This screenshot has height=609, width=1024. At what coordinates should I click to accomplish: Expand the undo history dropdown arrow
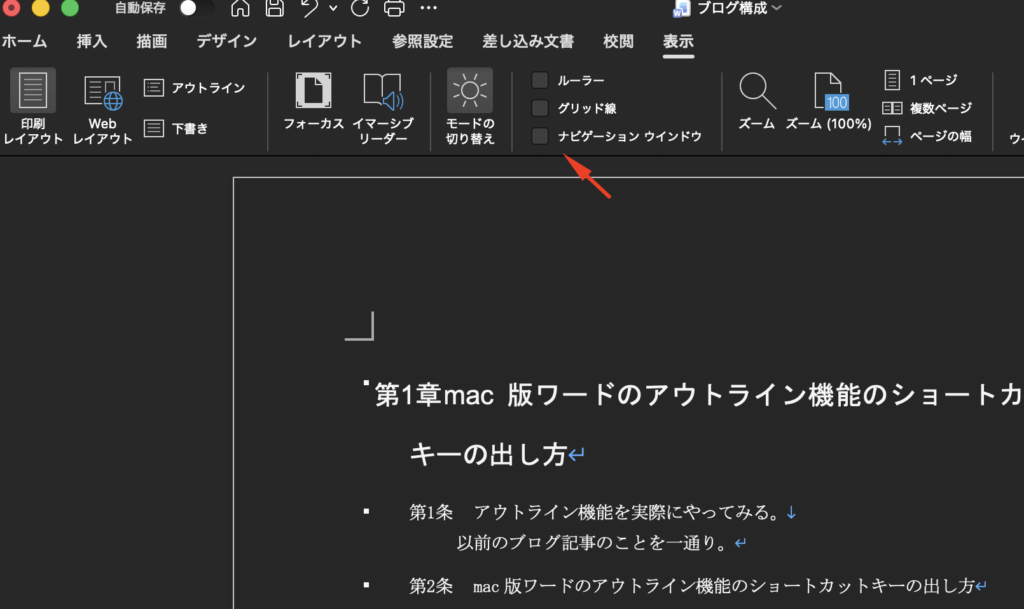pyautogui.click(x=332, y=9)
